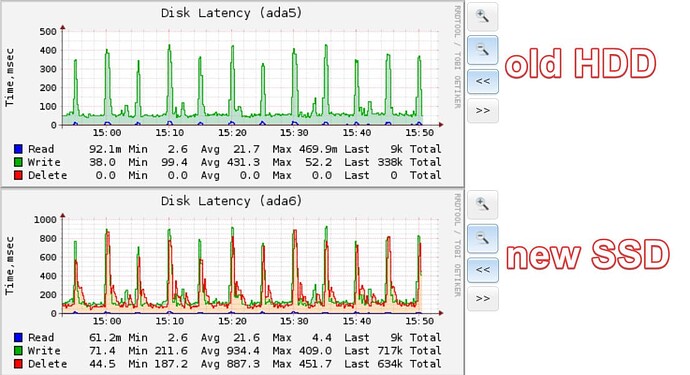Click the ada6 Write Last value 409.0
Image resolution: width=690 pixels, height=375 pixels.
(x=316, y=351)
